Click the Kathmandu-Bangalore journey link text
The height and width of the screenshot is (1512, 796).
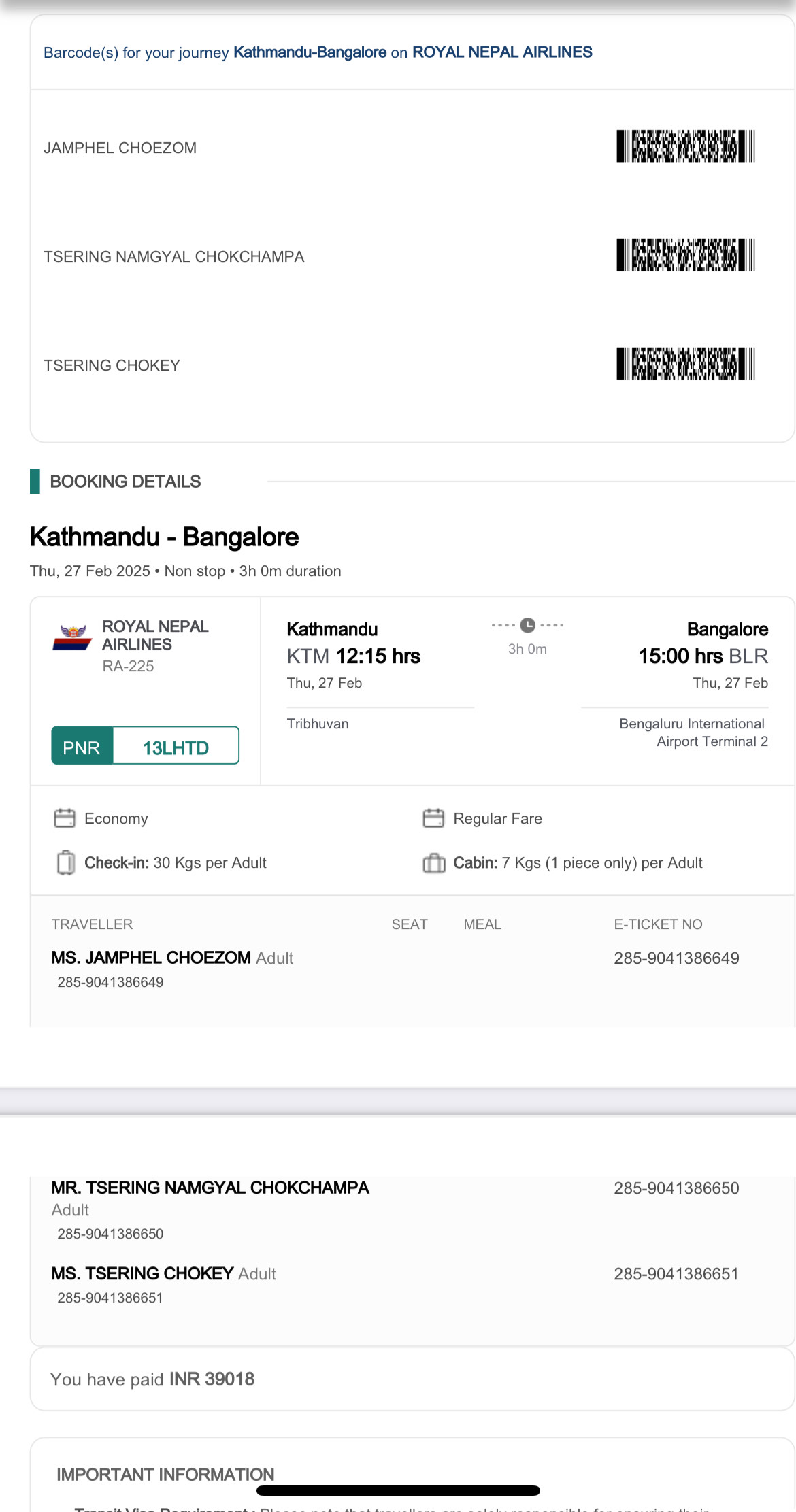pos(310,52)
